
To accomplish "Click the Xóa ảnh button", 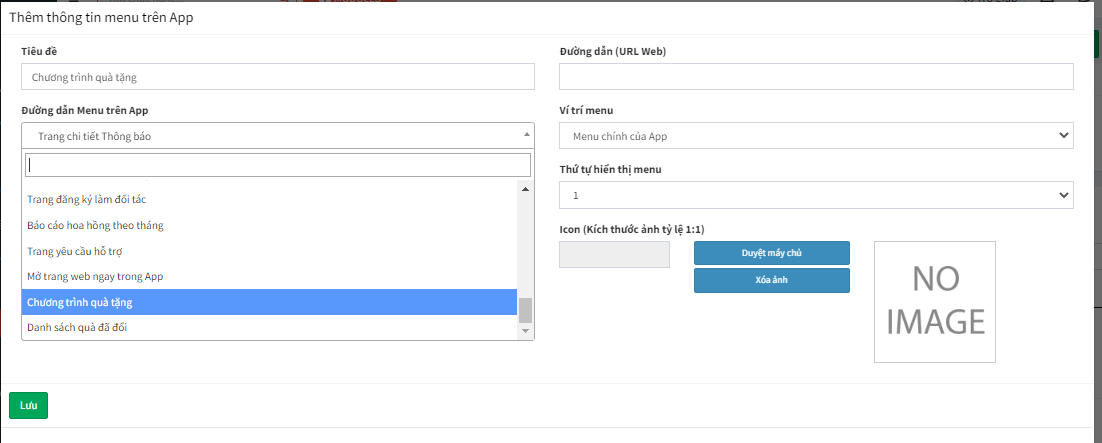I will click(771, 280).
